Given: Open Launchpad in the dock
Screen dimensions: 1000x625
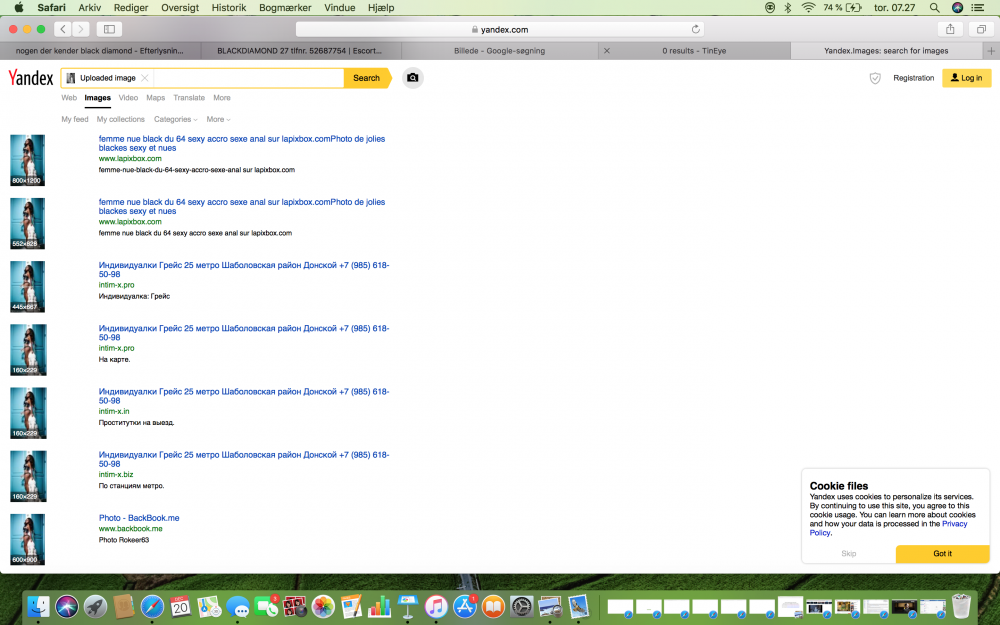Looking at the screenshot, I should [95, 607].
